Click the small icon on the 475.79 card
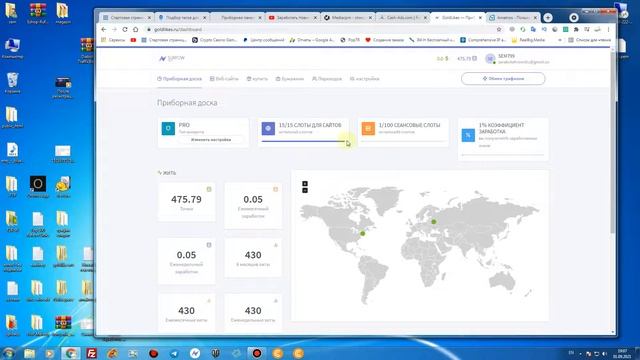 click(x=209, y=189)
